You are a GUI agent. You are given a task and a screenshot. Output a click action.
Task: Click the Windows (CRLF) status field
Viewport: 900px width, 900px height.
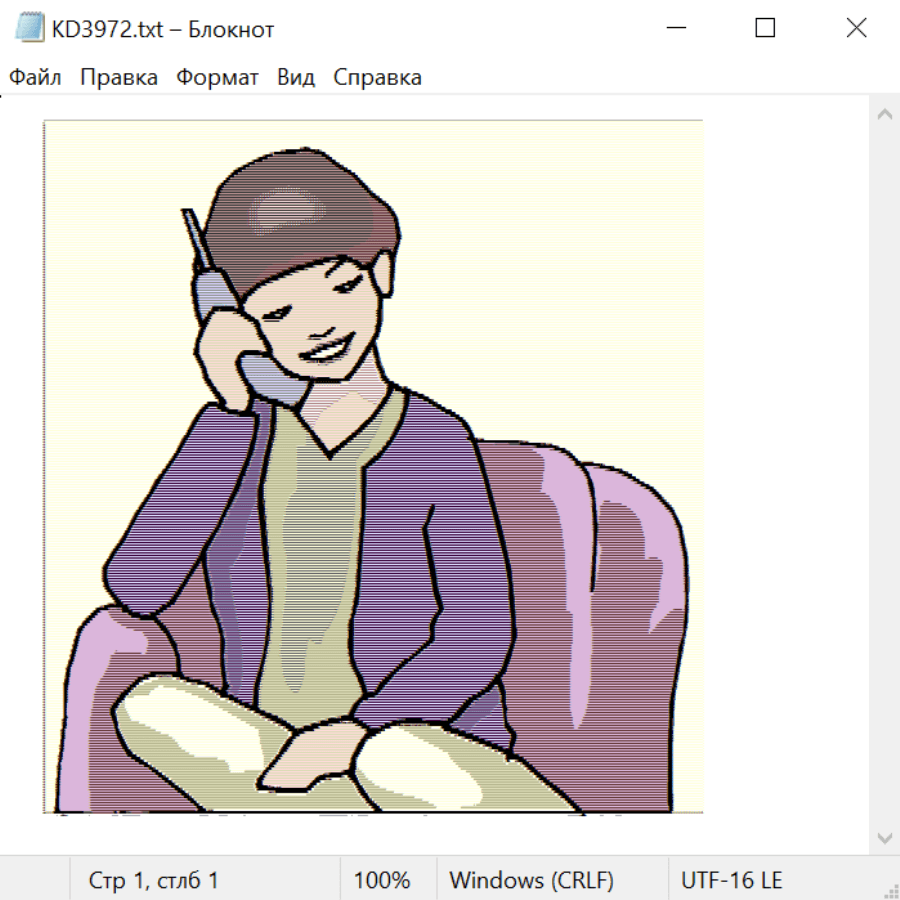(x=531, y=880)
